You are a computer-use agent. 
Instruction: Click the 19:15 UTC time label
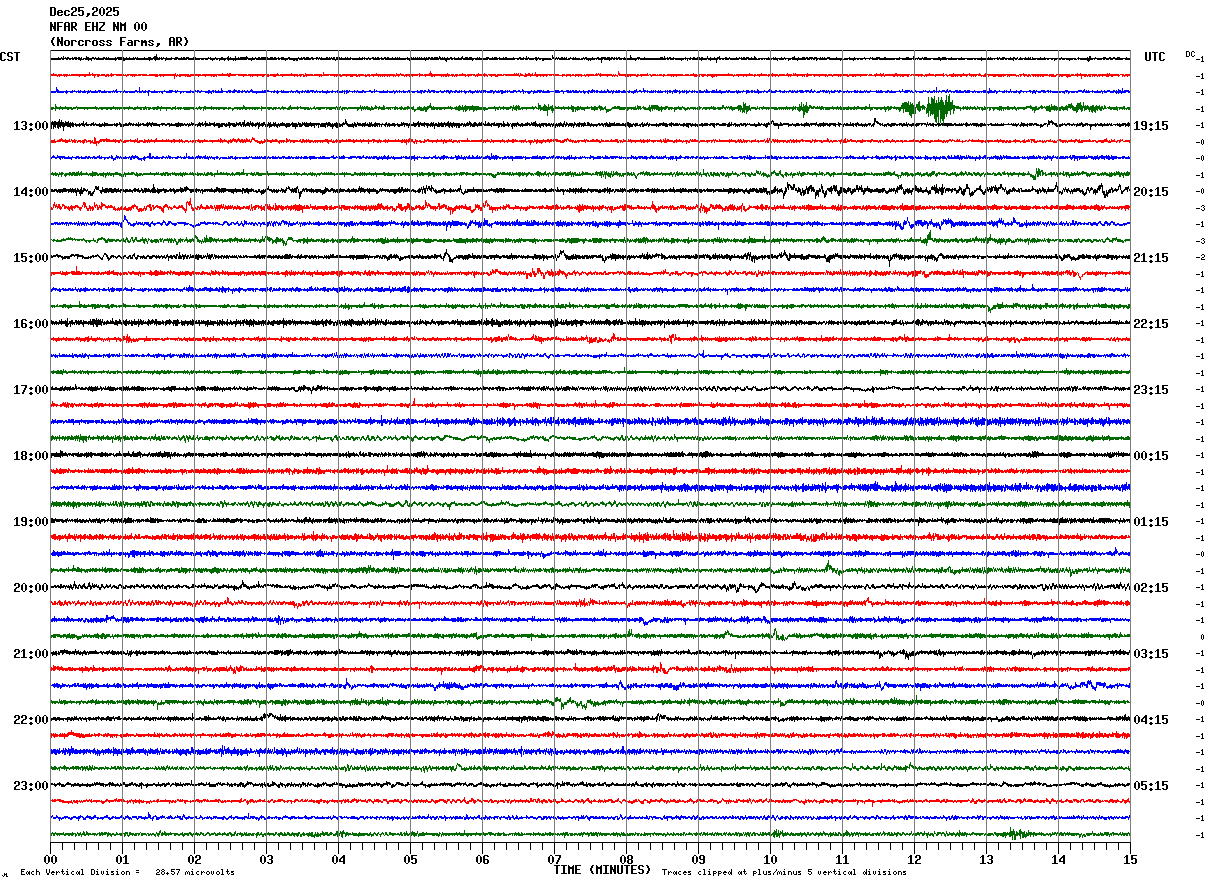1150,126
